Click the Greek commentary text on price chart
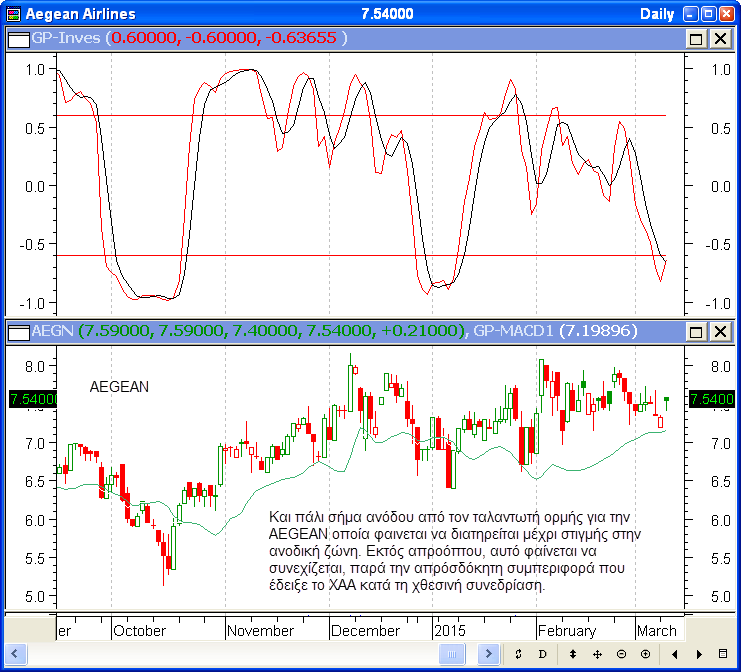 (455, 551)
